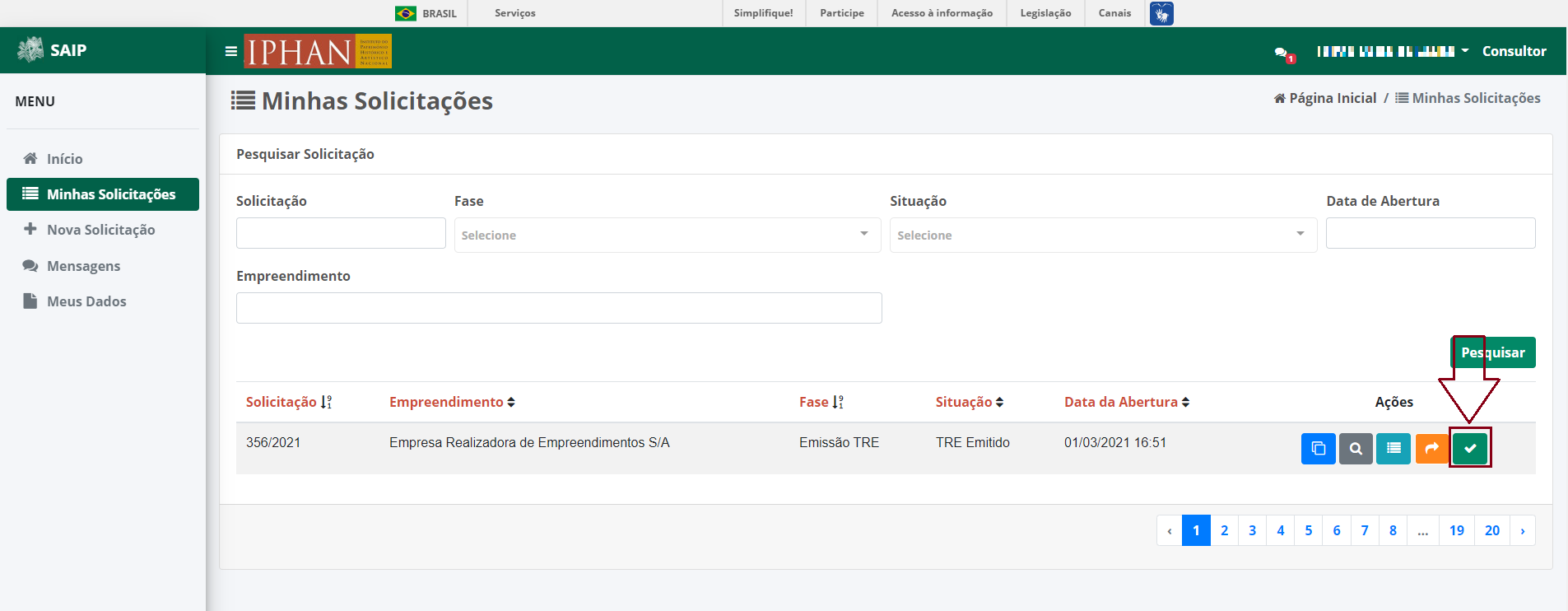Go to pagination page 19
Image resolution: width=1568 pixels, height=611 pixels.
click(1456, 530)
